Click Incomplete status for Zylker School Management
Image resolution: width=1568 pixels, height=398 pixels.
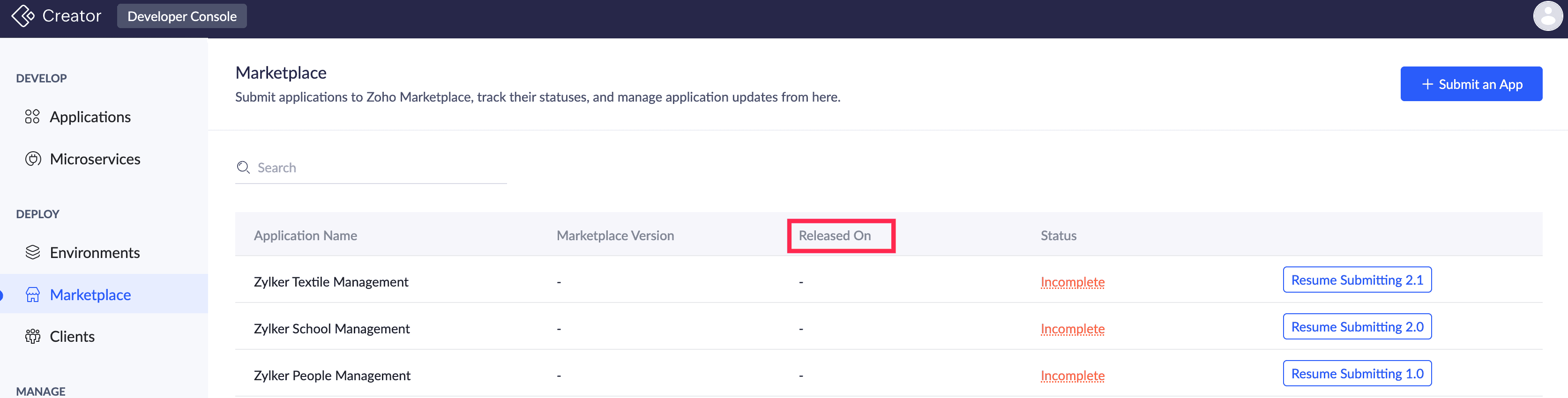(1073, 329)
